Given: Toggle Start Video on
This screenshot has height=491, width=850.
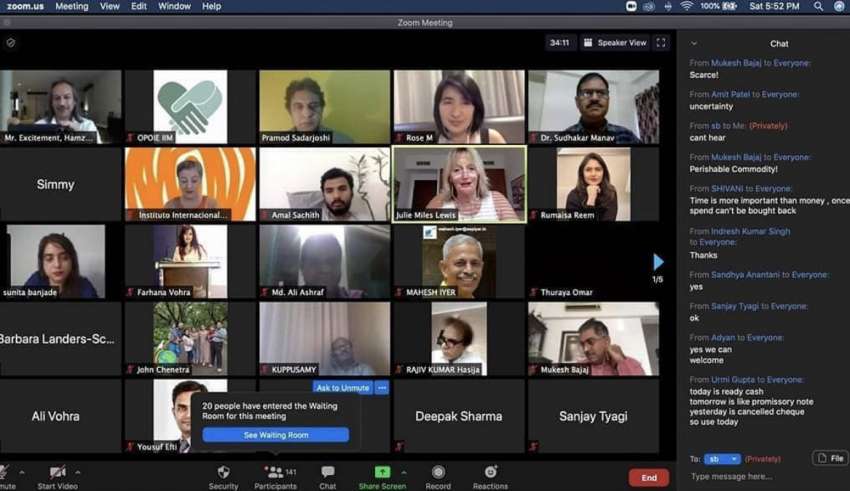Looking at the screenshot, I should pos(57,474).
